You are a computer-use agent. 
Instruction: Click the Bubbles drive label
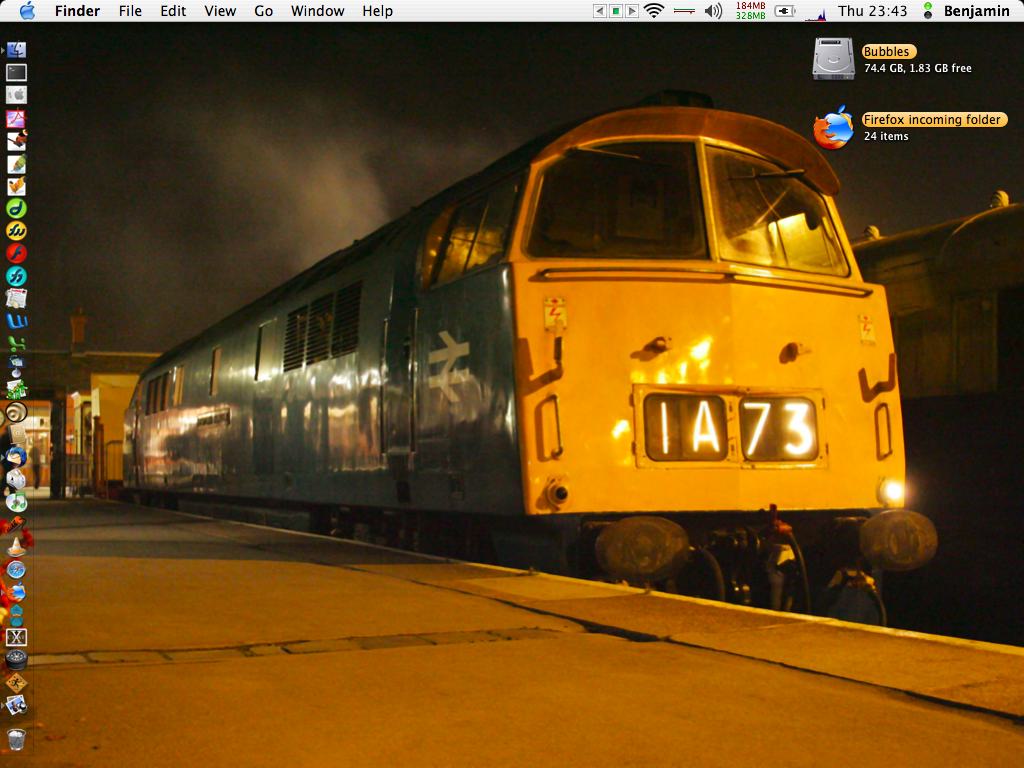[888, 52]
